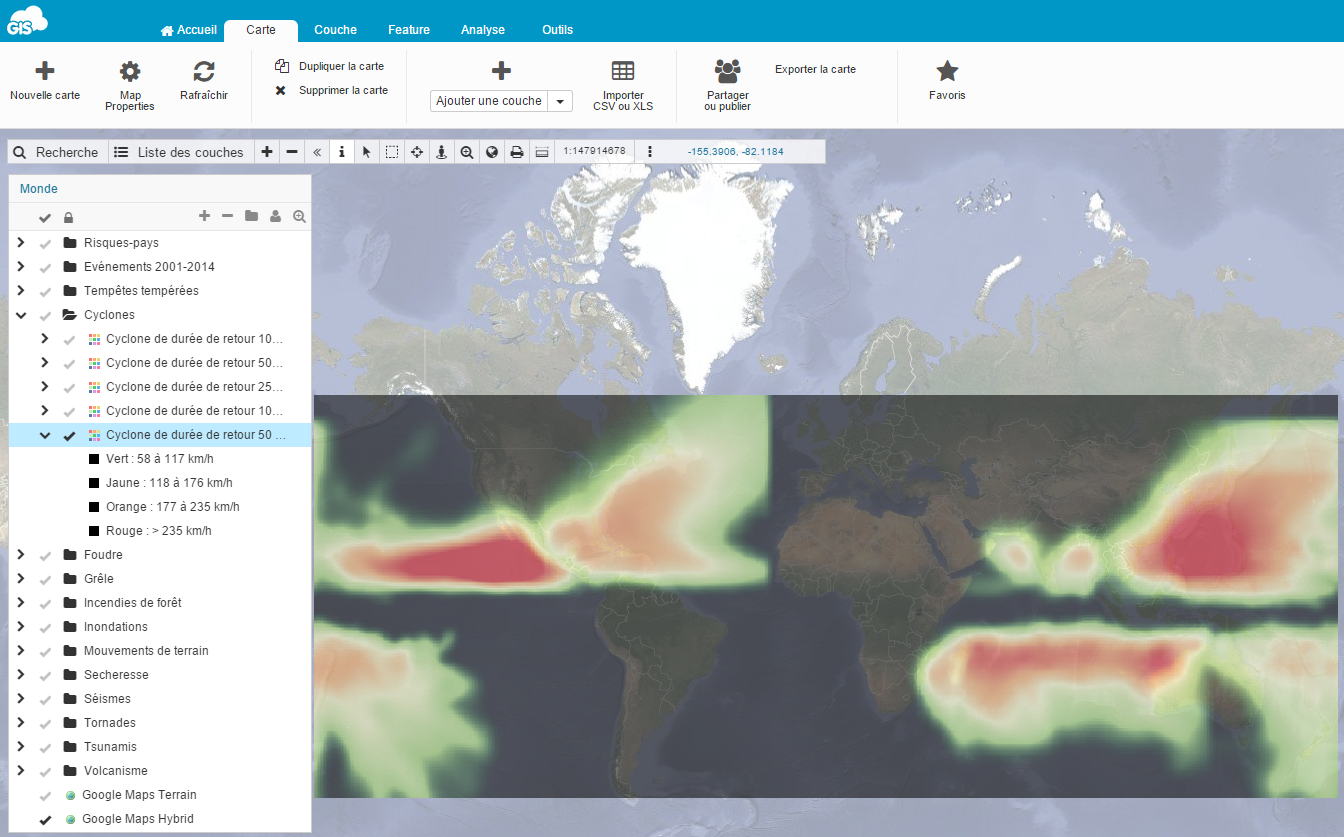The image size is (1344, 837).
Task: Click the Importer CSV ou XLS icon
Action: (623, 71)
